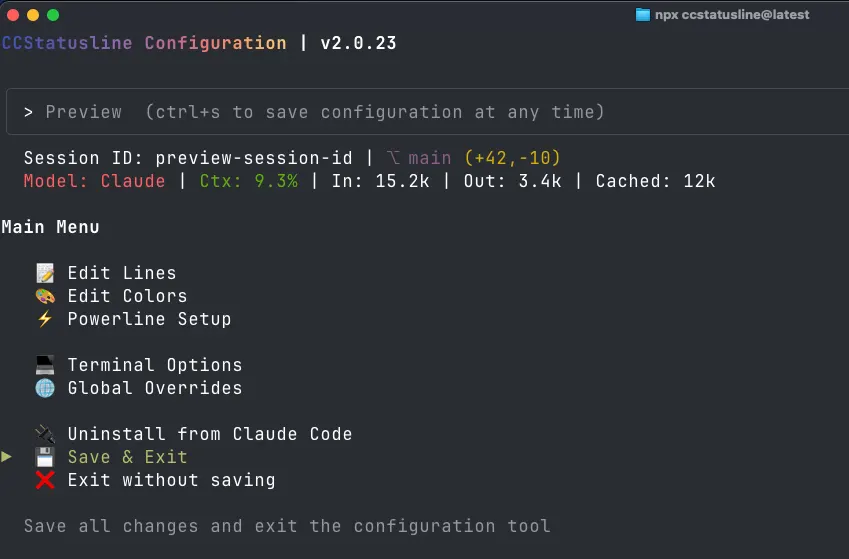This screenshot has height=559, width=849.
Task: Click the git branch icon before main
Action: [x=394, y=158]
